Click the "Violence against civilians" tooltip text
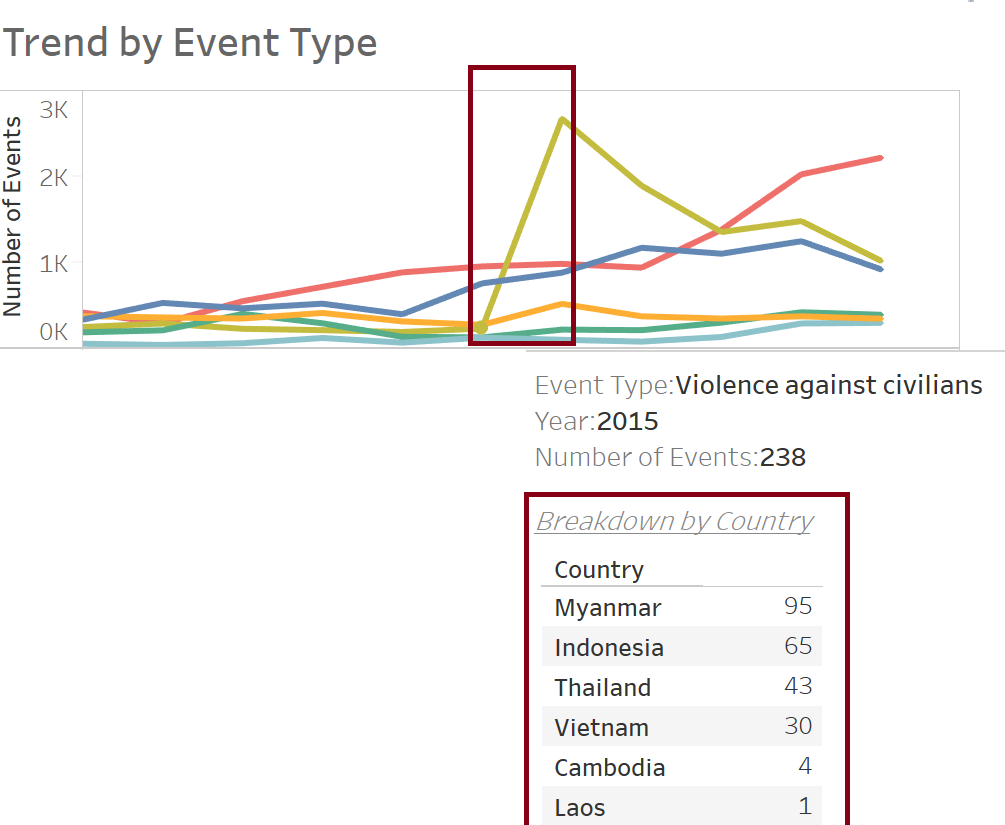The width and height of the screenshot is (1005, 825). click(828, 386)
